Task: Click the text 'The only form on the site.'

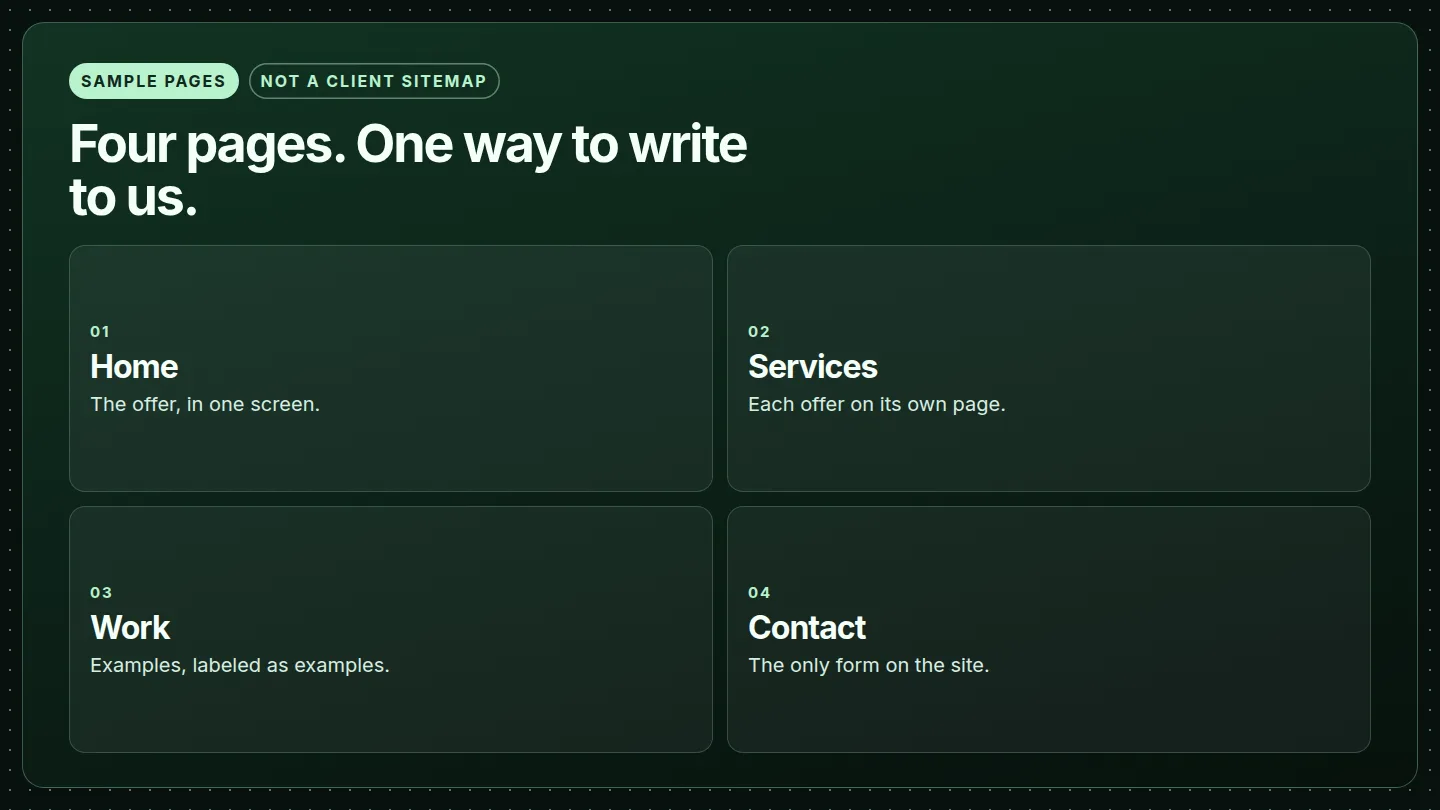Action: pos(869,665)
